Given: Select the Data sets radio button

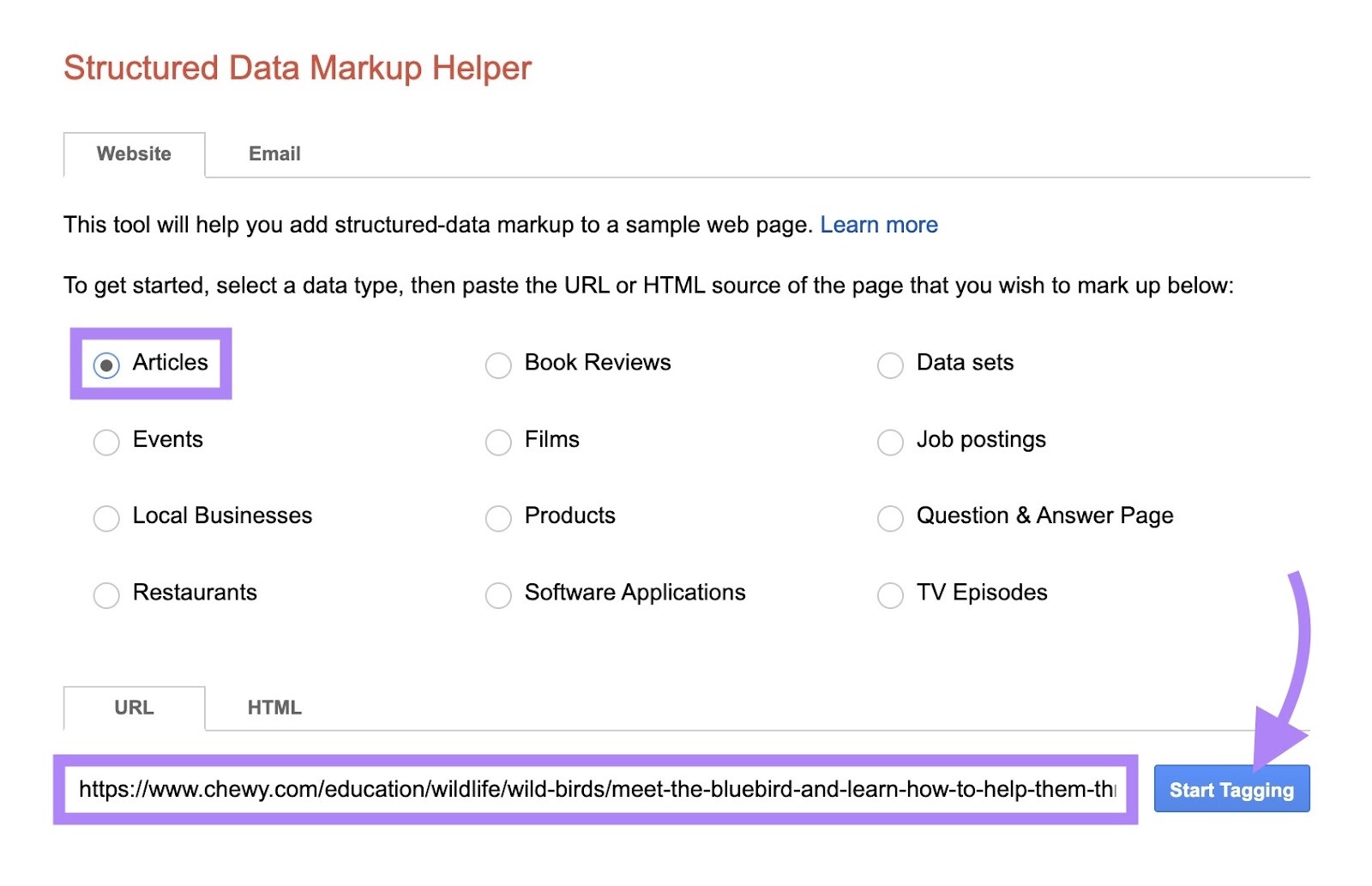Looking at the screenshot, I should point(889,365).
